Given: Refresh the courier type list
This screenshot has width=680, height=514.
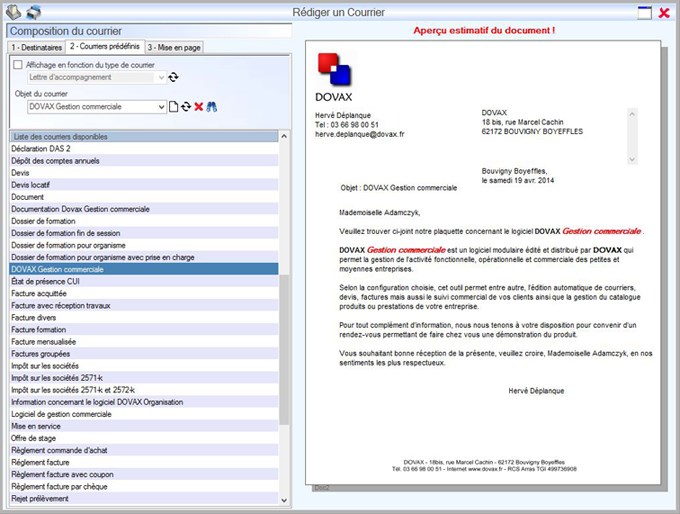Looking at the screenshot, I should [173, 77].
